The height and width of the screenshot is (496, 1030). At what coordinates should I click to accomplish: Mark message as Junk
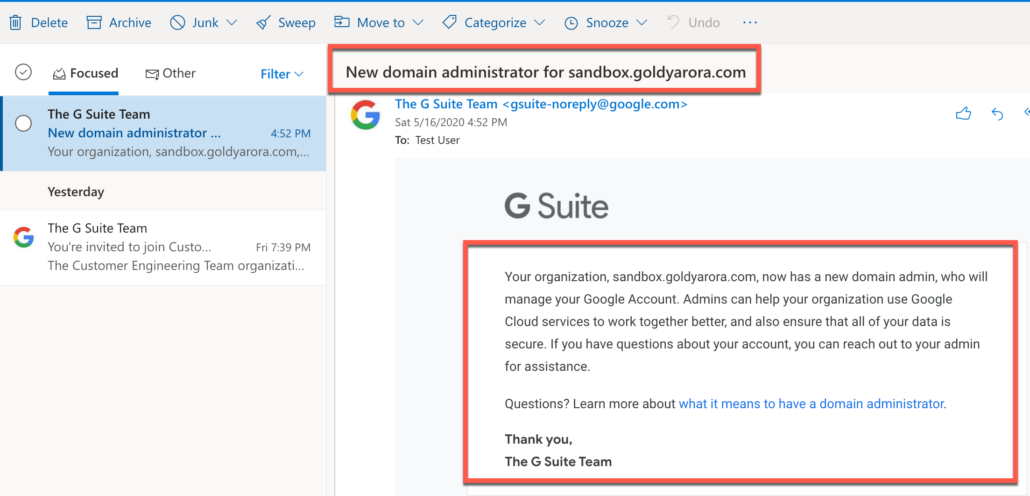coord(194,22)
